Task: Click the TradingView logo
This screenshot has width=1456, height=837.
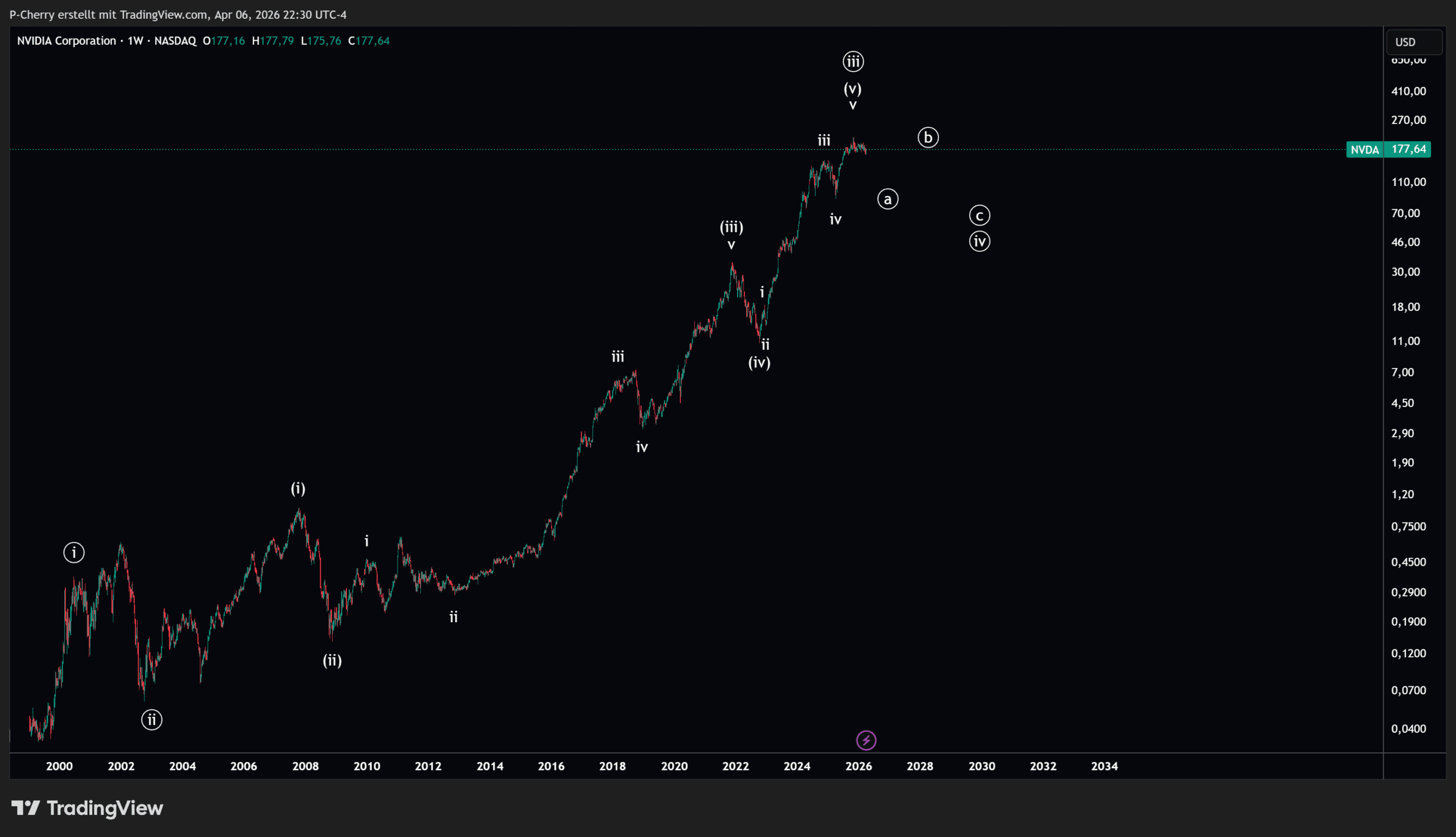Action: point(88,807)
